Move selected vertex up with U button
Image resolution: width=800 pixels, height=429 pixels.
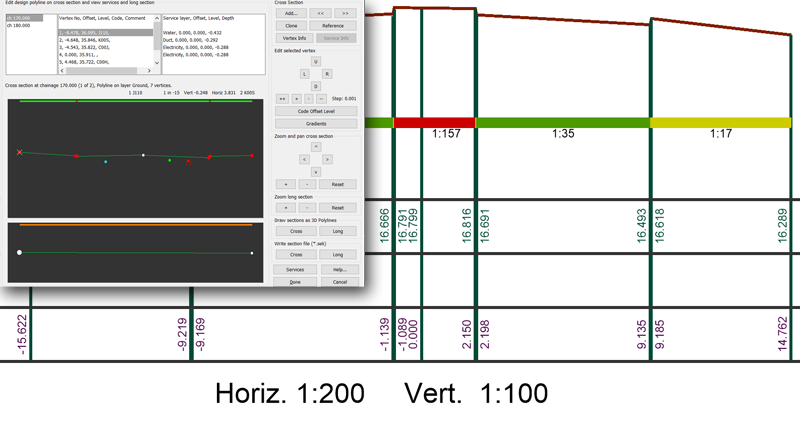[315, 61]
